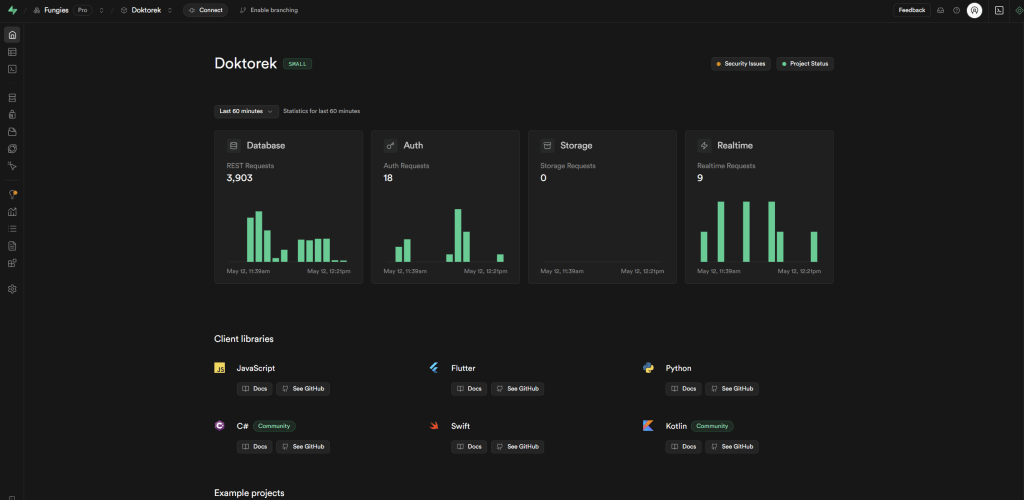
Task: Open Flutter Docs button
Action: [469, 389]
